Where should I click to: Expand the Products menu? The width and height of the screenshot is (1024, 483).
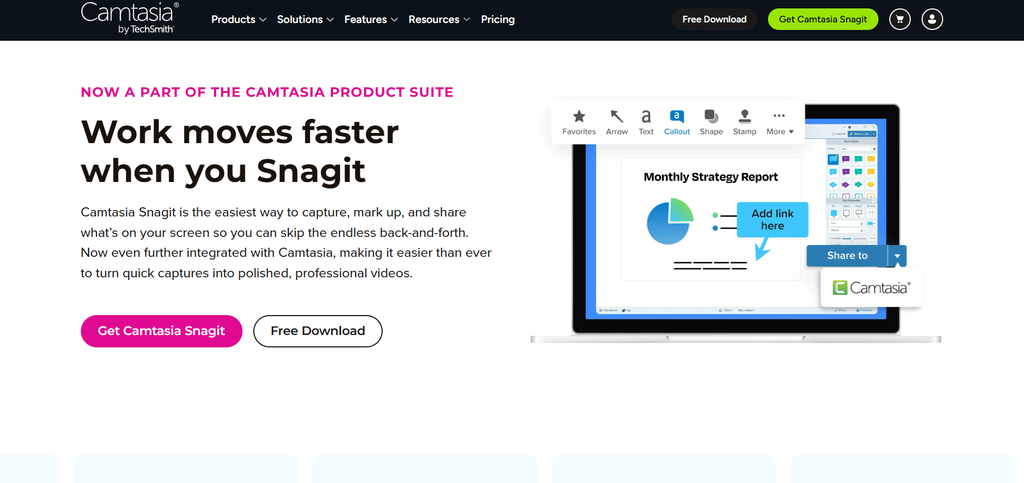238,20
